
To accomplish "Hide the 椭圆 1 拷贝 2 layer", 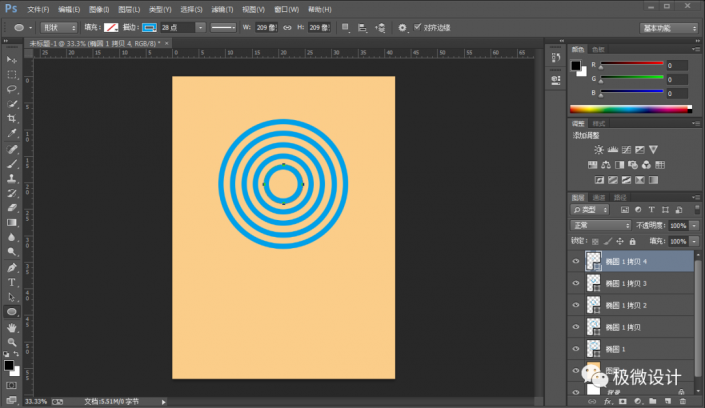I will [x=576, y=305].
